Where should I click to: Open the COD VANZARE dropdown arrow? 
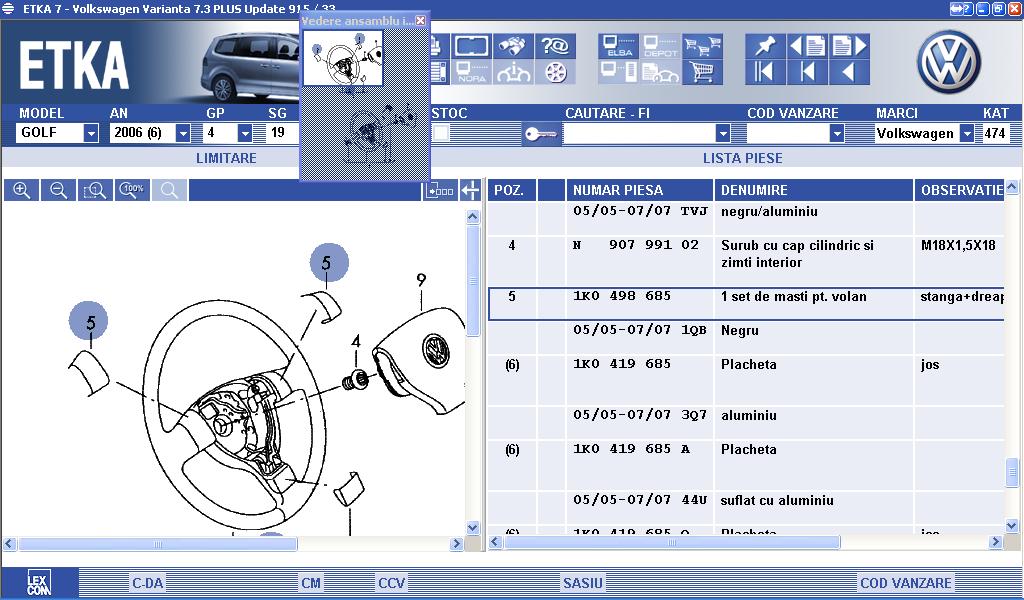tap(837, 133)
